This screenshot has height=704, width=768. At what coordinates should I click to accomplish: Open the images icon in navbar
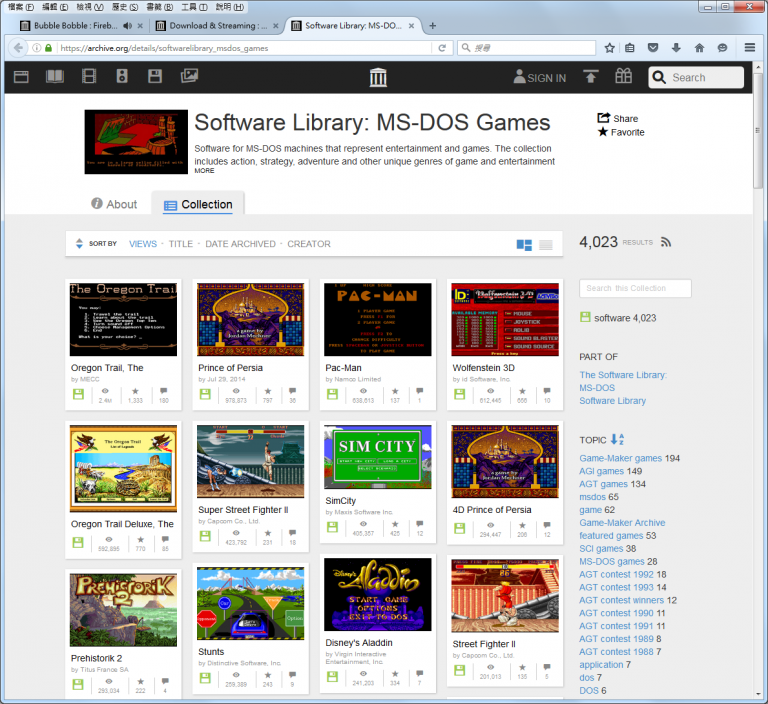189,75
